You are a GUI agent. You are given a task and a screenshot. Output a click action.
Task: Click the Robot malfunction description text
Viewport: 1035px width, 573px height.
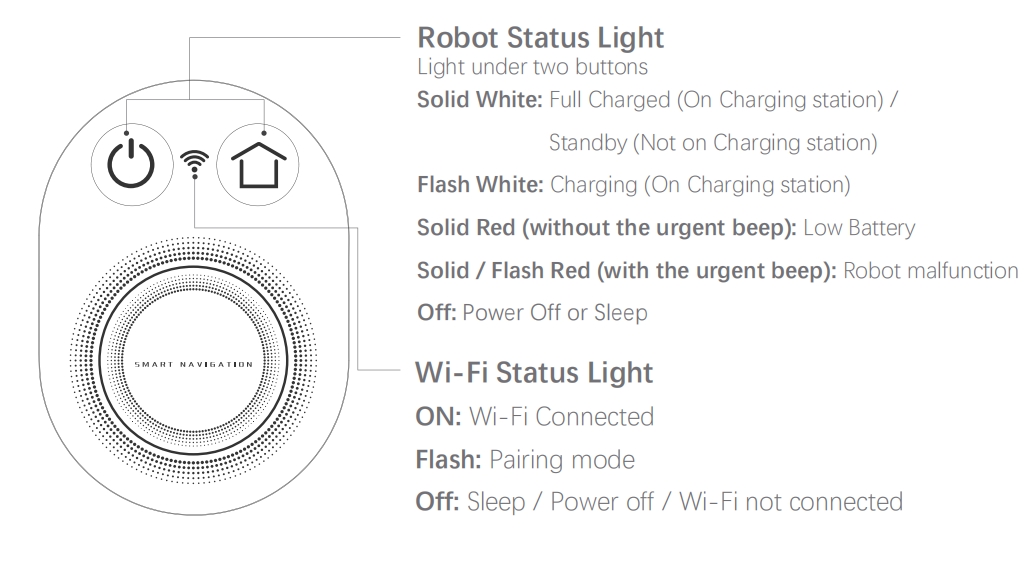tap(931, 271)
